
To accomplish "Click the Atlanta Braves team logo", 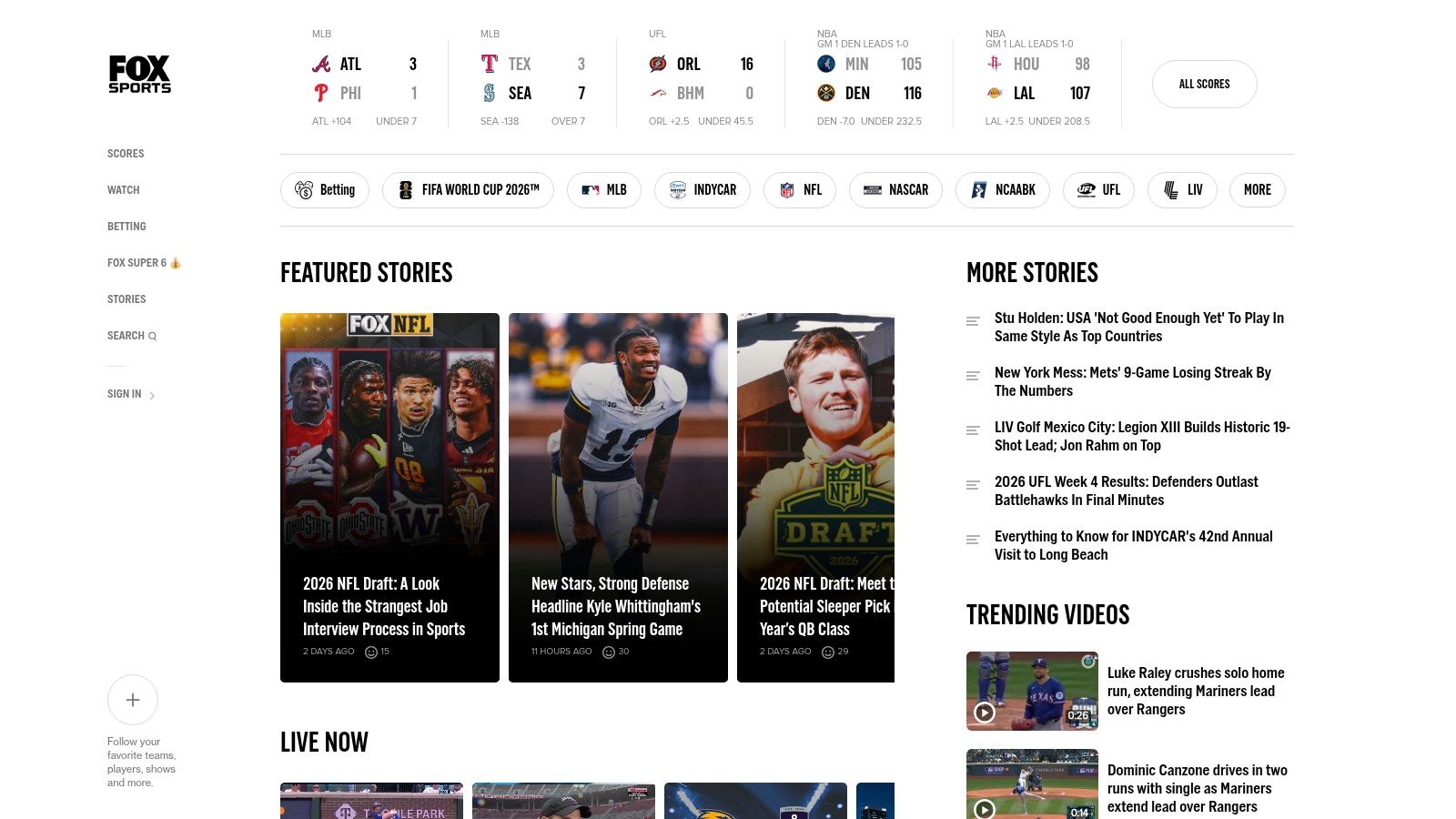I will click(321, 64).
